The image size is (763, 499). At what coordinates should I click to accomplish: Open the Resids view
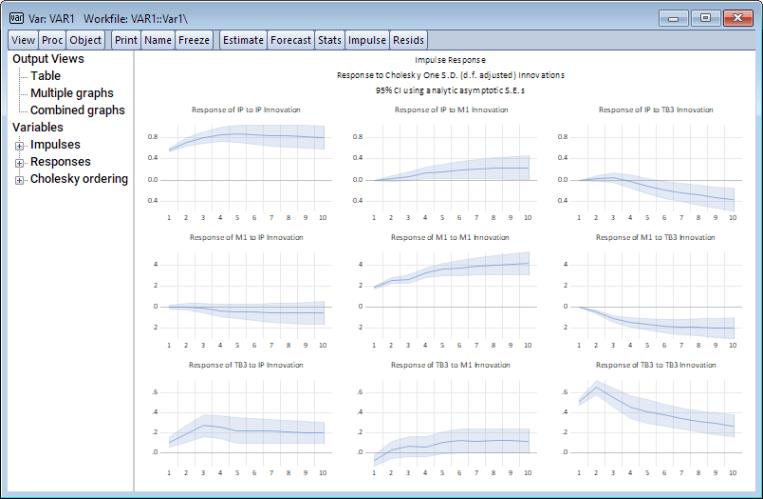click(409, 40)
